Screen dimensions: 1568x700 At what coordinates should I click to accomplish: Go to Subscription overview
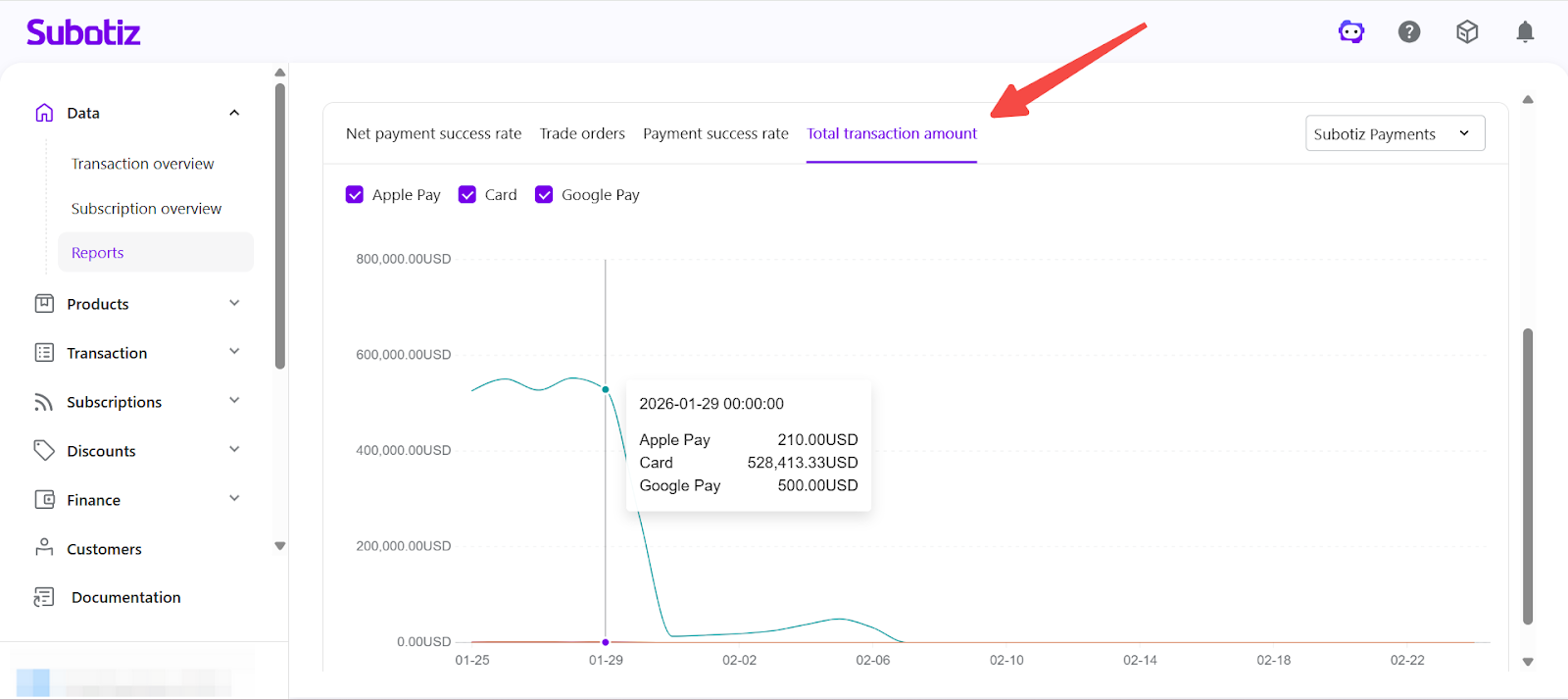[x=146, y=209]
